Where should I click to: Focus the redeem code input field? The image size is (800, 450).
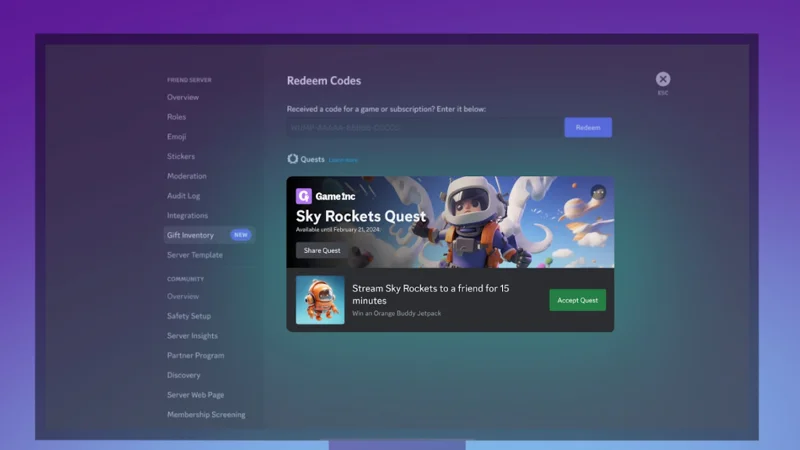pyautogui.click(x=425, y=128)
